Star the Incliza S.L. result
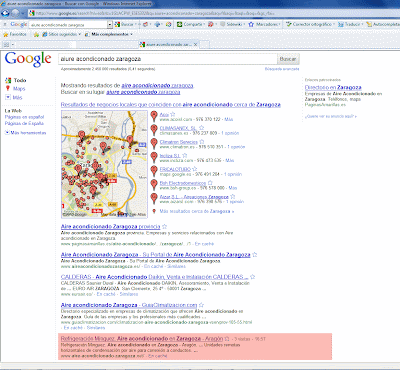400x370 pixels. click(185, 156)
